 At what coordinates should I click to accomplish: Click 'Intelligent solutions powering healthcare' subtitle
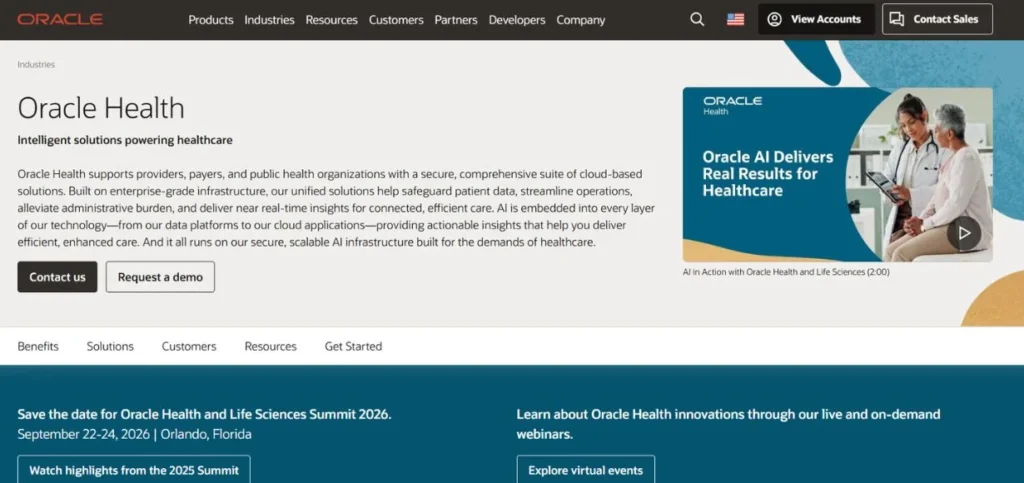tap(125, 140)
